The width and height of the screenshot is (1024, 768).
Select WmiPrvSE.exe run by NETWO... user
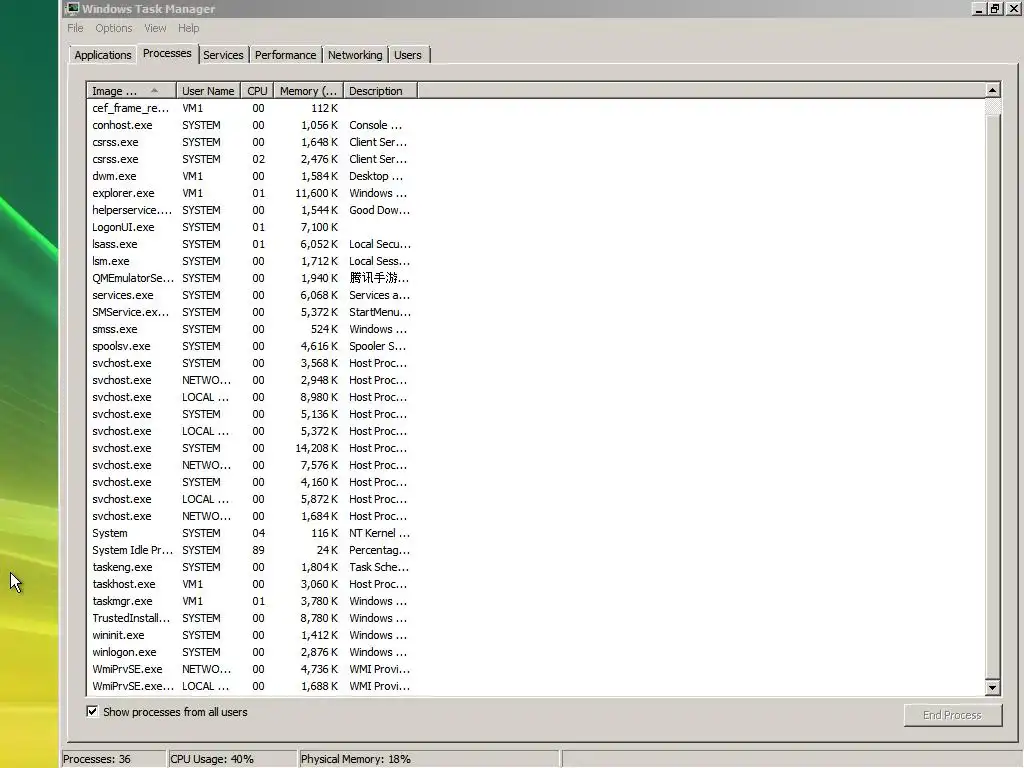pos(251,669)
